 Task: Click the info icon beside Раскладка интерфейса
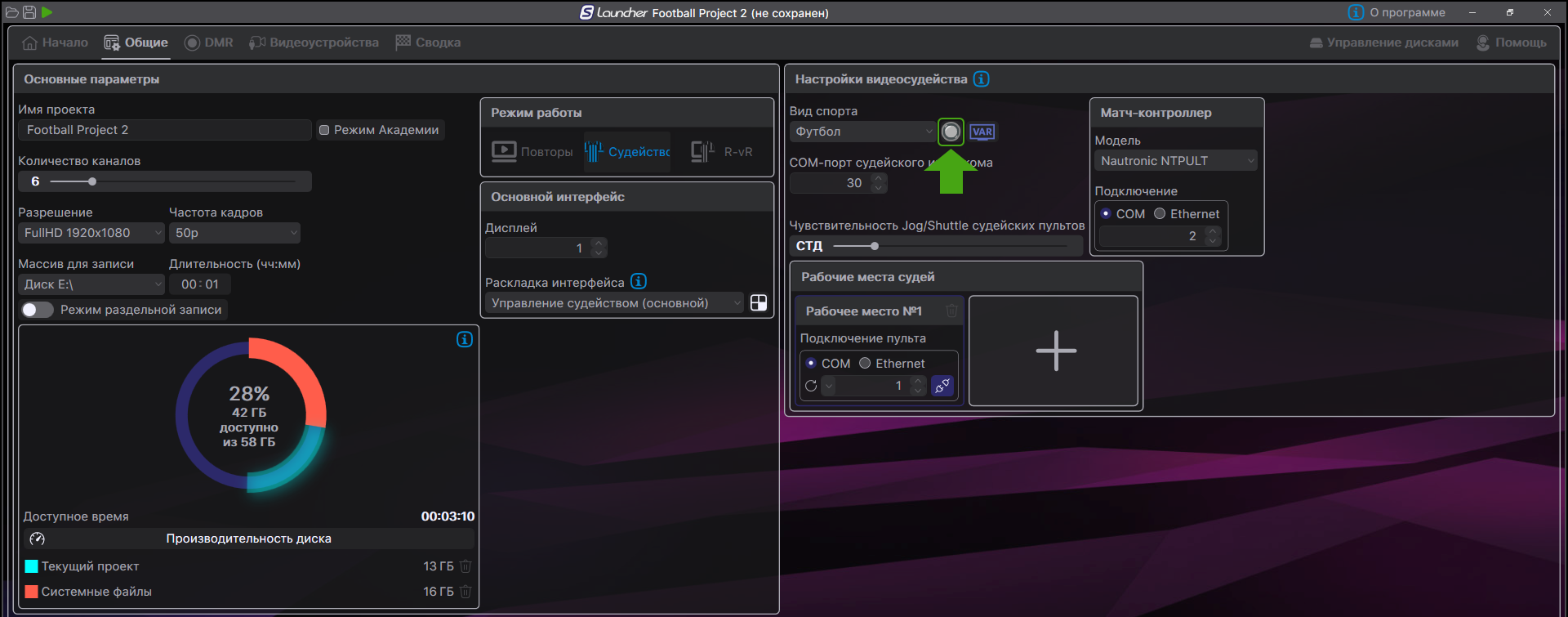(639, 282)
